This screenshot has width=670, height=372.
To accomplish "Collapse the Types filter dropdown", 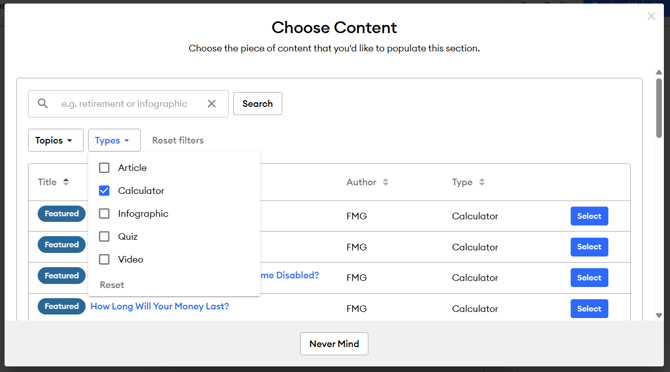I will [x=114, y=140].
